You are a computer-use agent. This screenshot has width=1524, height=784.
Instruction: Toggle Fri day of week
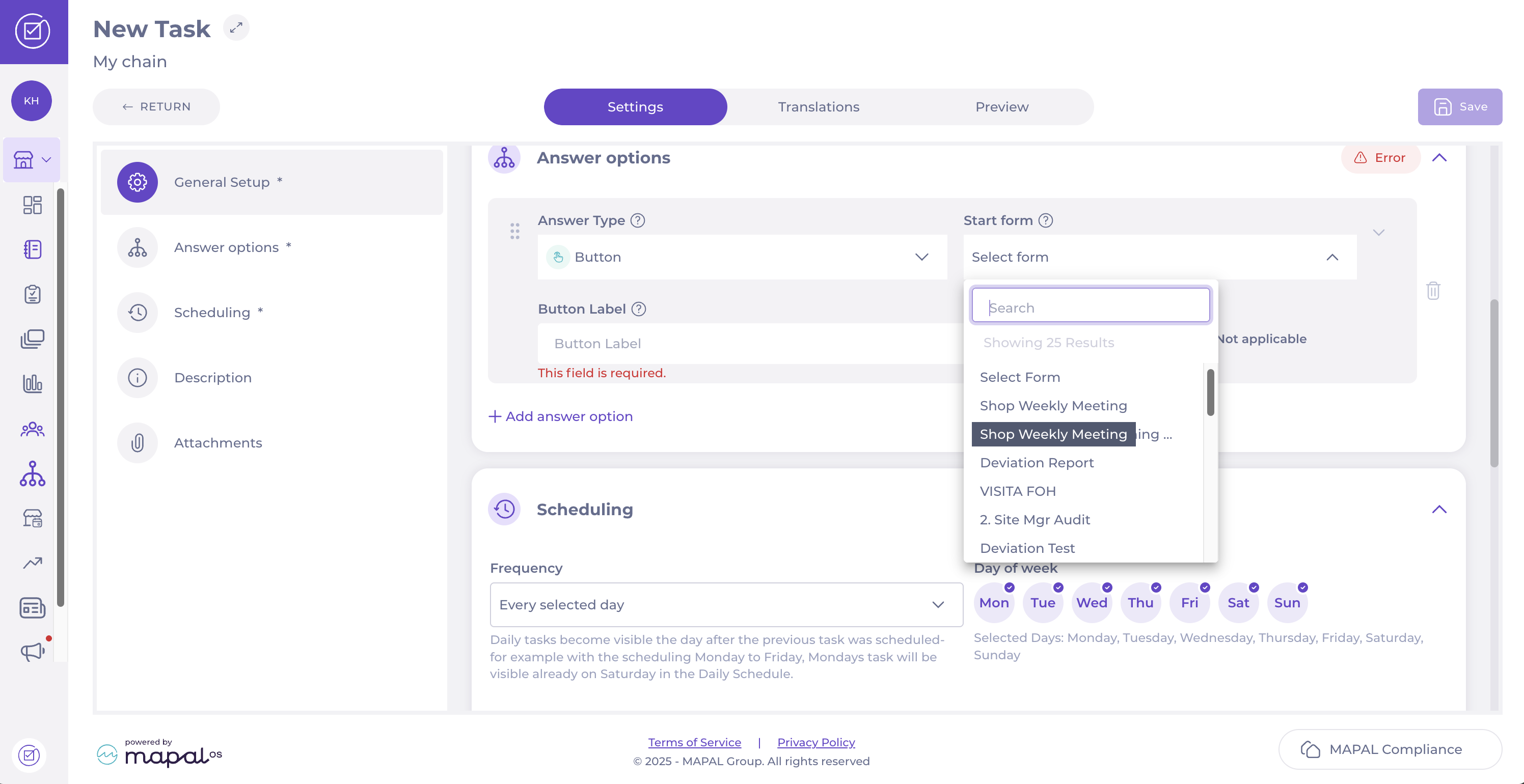point(1189,602)
